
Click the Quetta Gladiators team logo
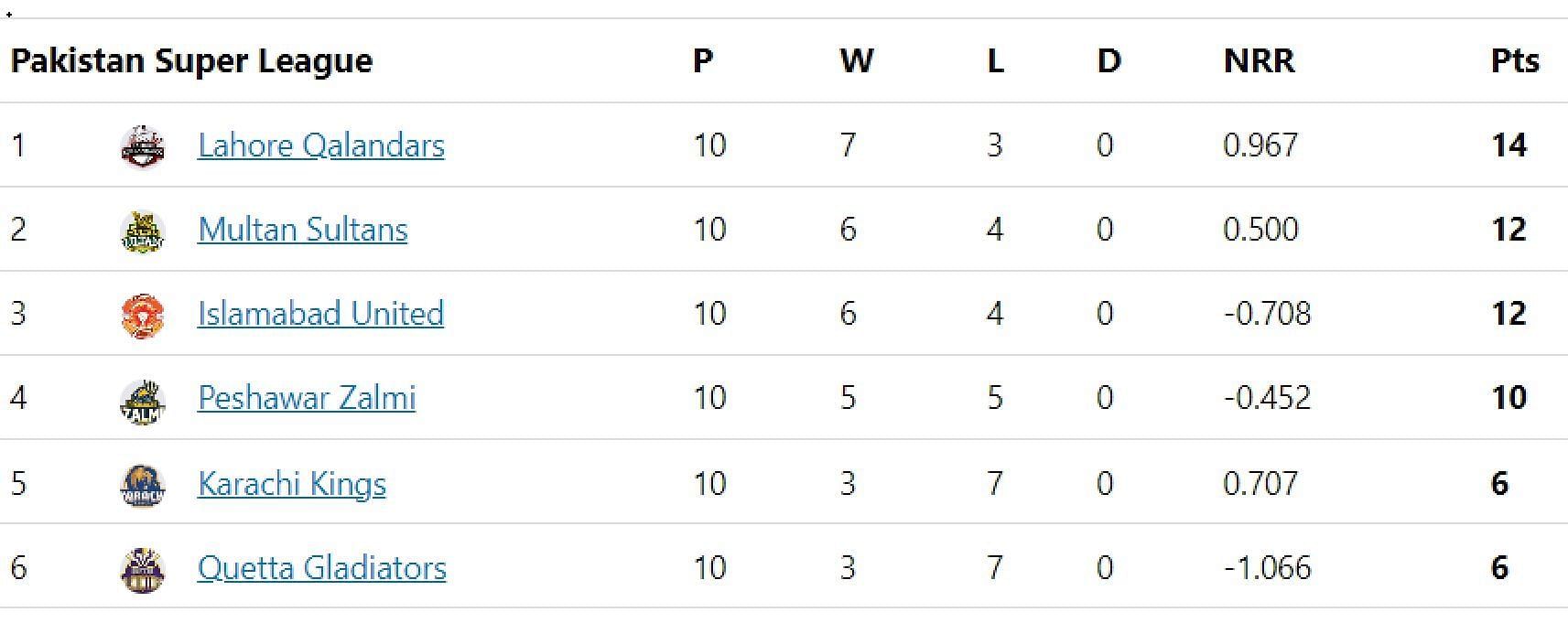tap(143, 569)
